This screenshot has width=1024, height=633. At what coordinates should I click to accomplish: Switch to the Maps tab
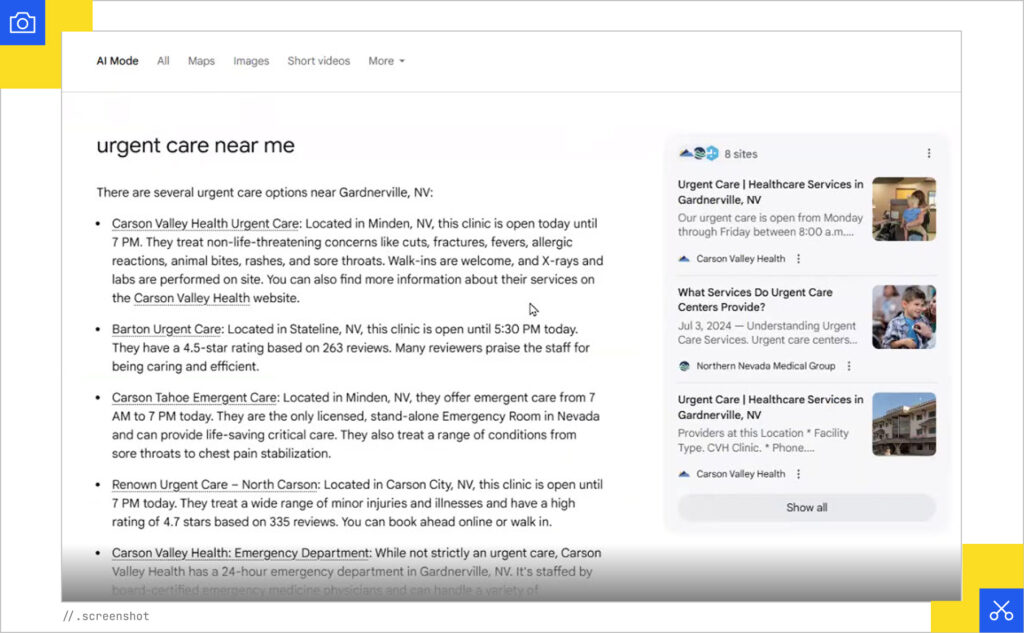201,61
